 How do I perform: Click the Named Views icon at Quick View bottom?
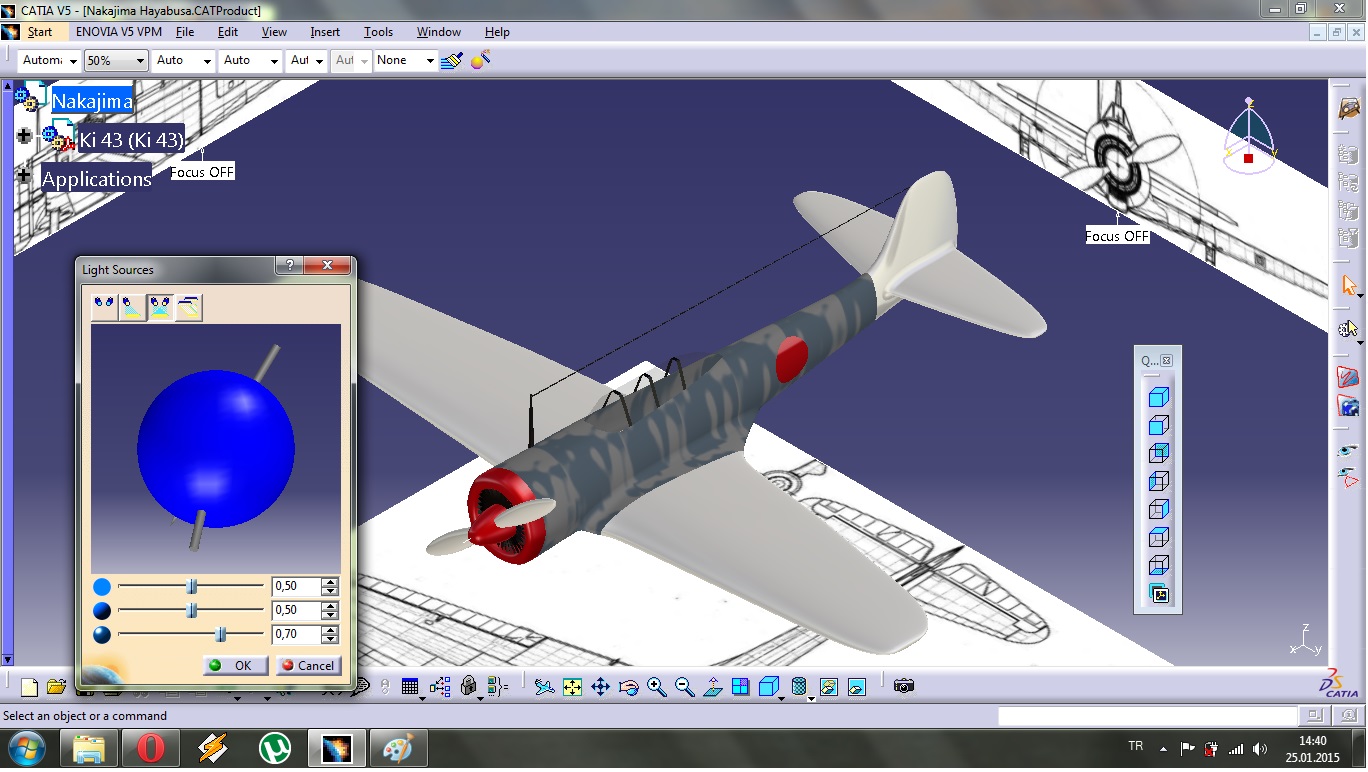pyautogui.click(x=1160, y=595)
